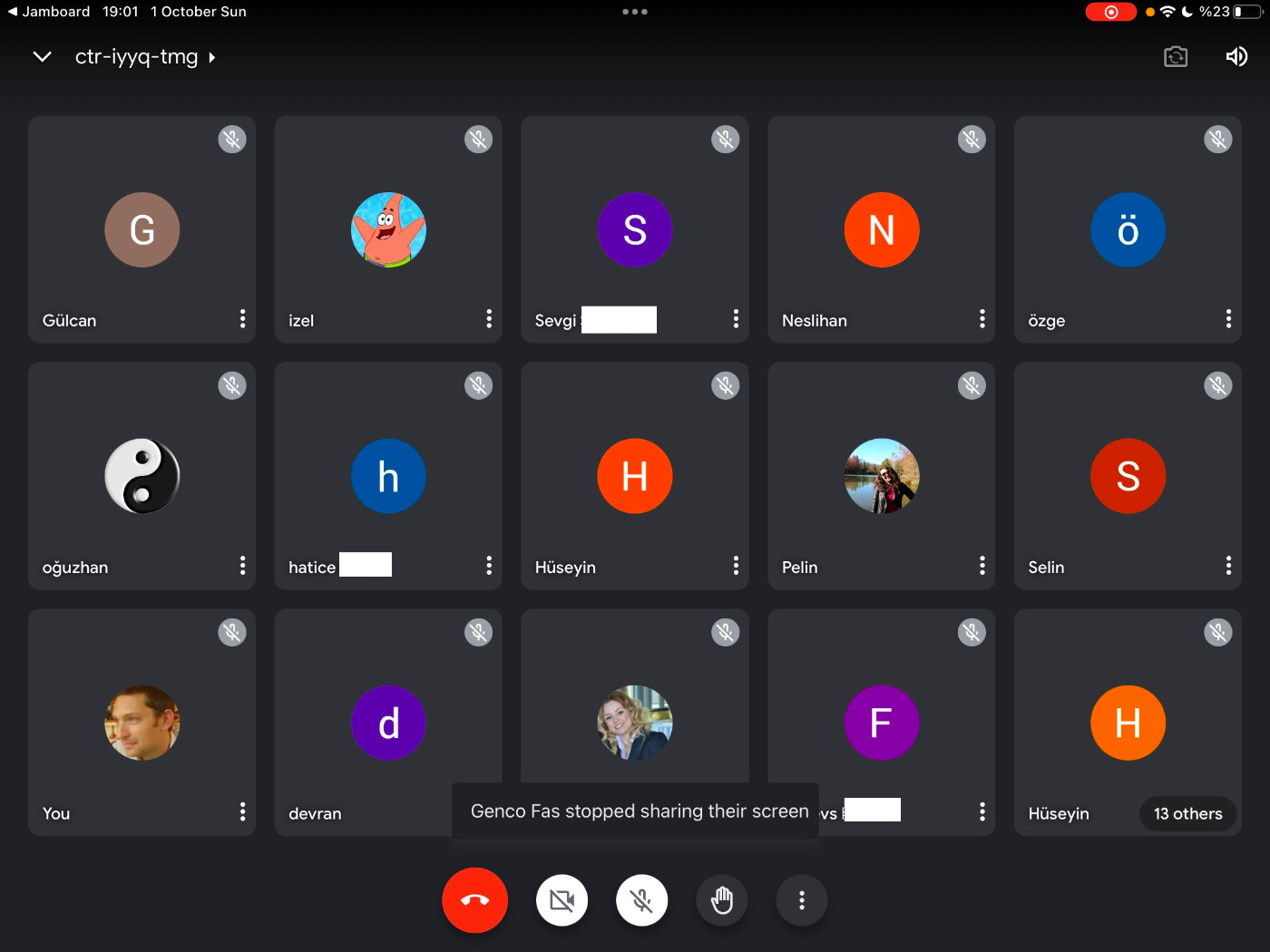Open options menu for Neslihan tile
Viewport: 1270px width, 952px height.
pyautogui.click(x=982, y=319)
